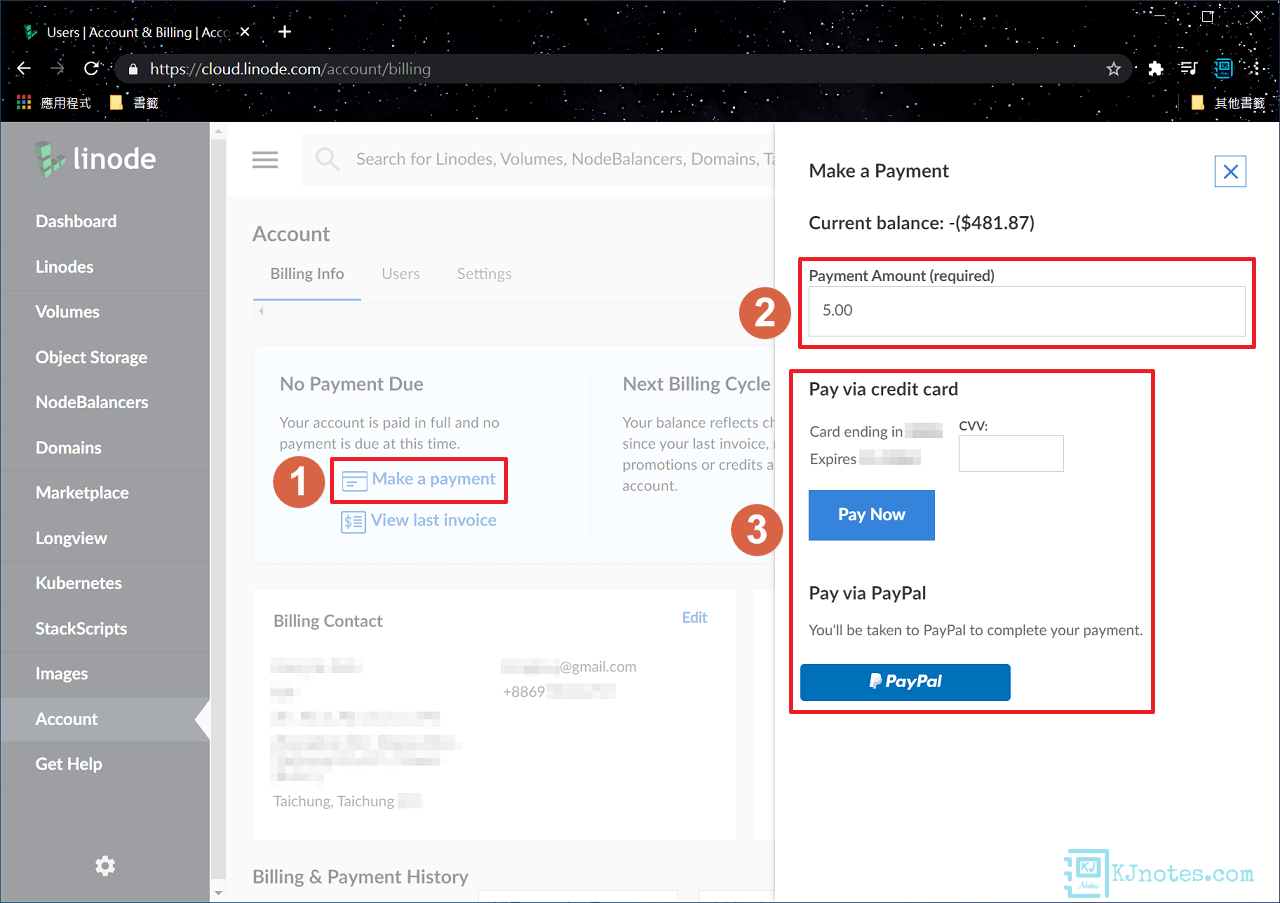
Task: Click the browser back arrow
Action: pyautogui.click(x=24, y=69)
